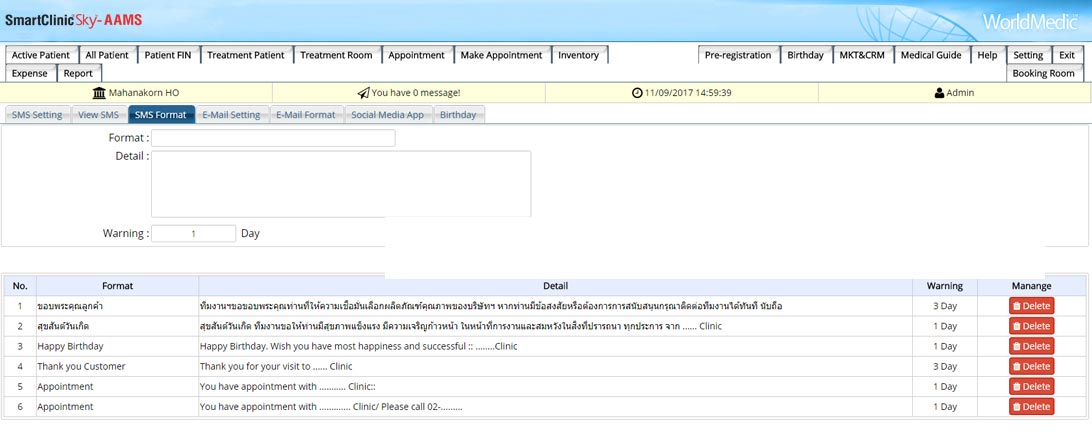Click the Admin user profile icon
1092x436 pixels.
point(939,93)
